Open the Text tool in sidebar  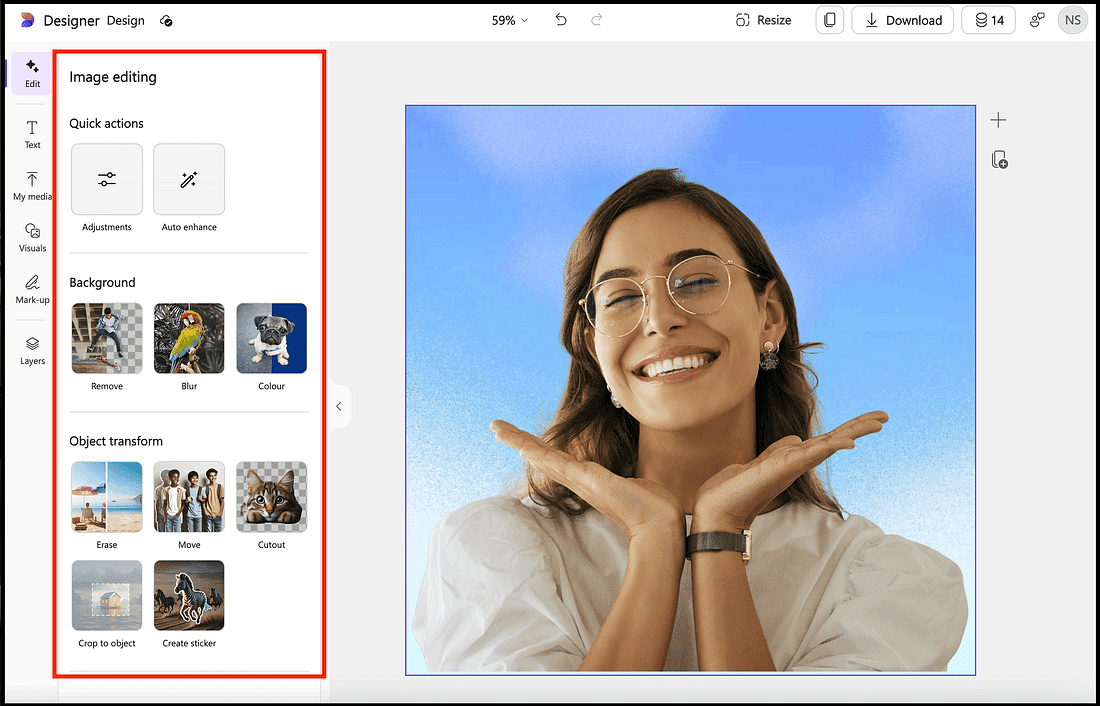[32, 135]
